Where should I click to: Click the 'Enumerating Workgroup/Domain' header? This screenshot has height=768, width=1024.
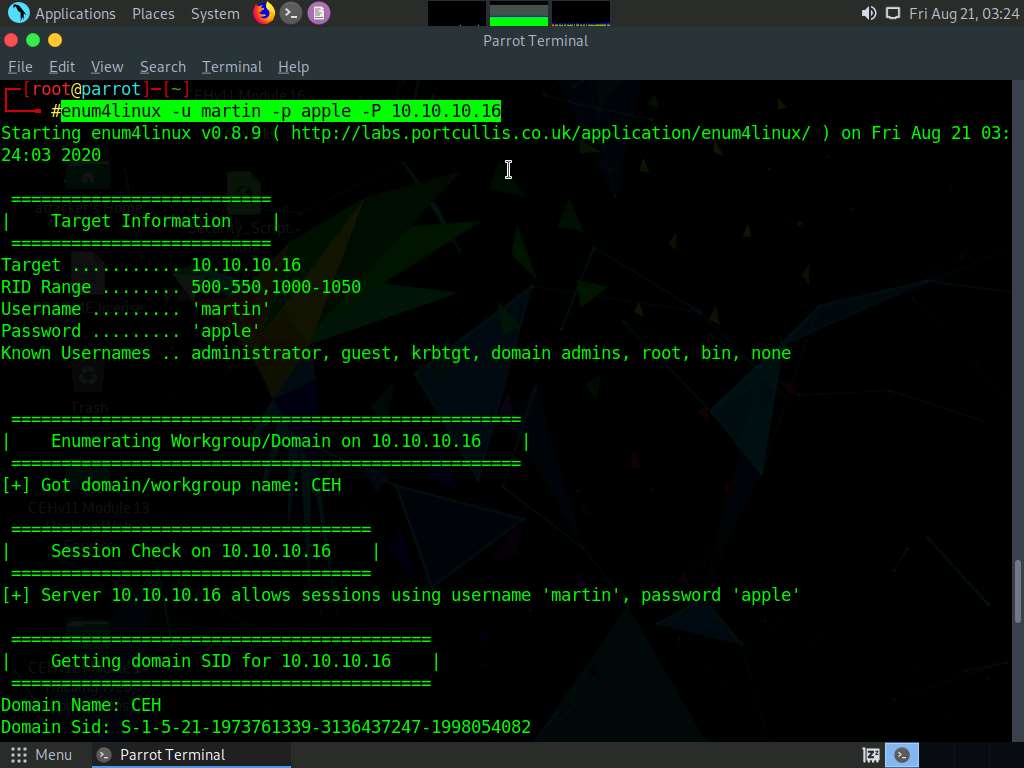(266, 441)
